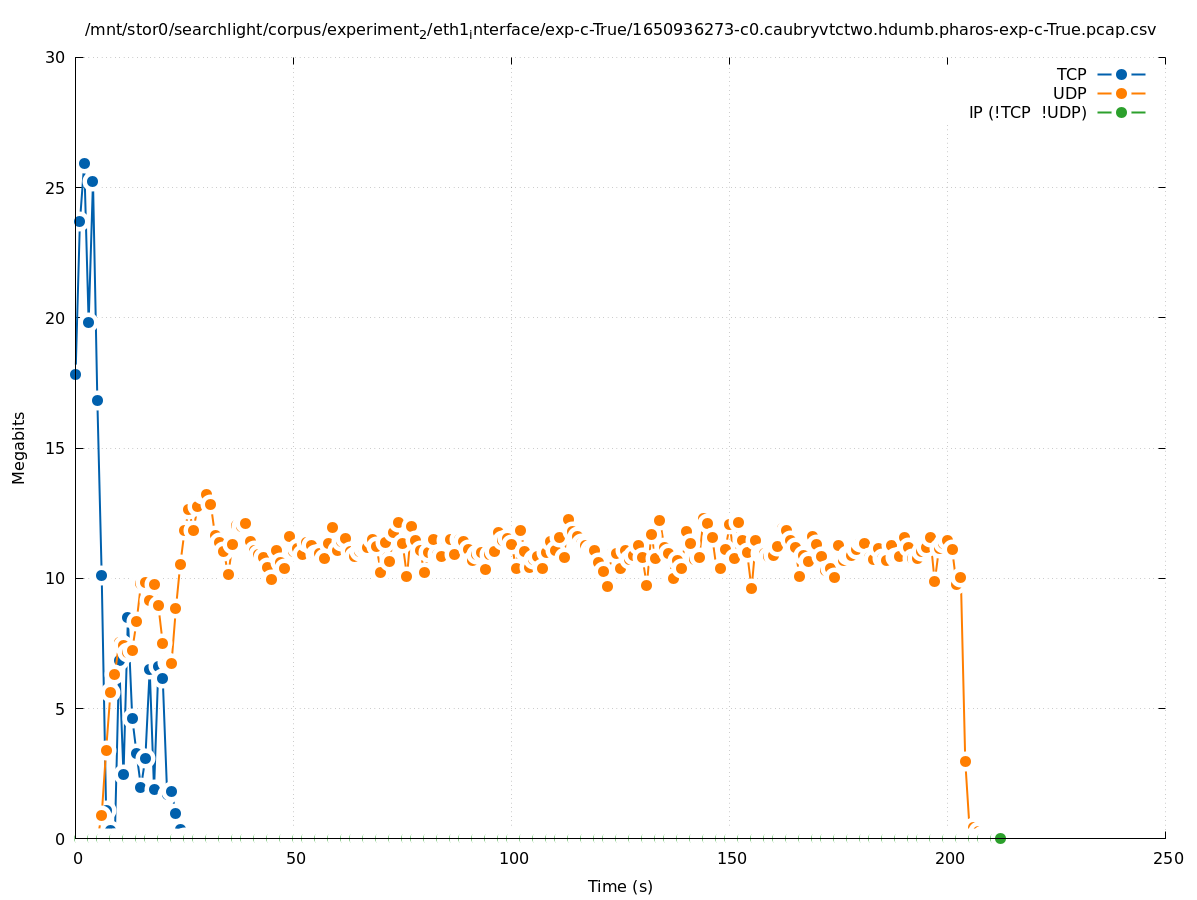This screenshot has height=900, width=1197.
Task: Click the 30 tick label on y-axis
Action: click(x=55, y=57)
